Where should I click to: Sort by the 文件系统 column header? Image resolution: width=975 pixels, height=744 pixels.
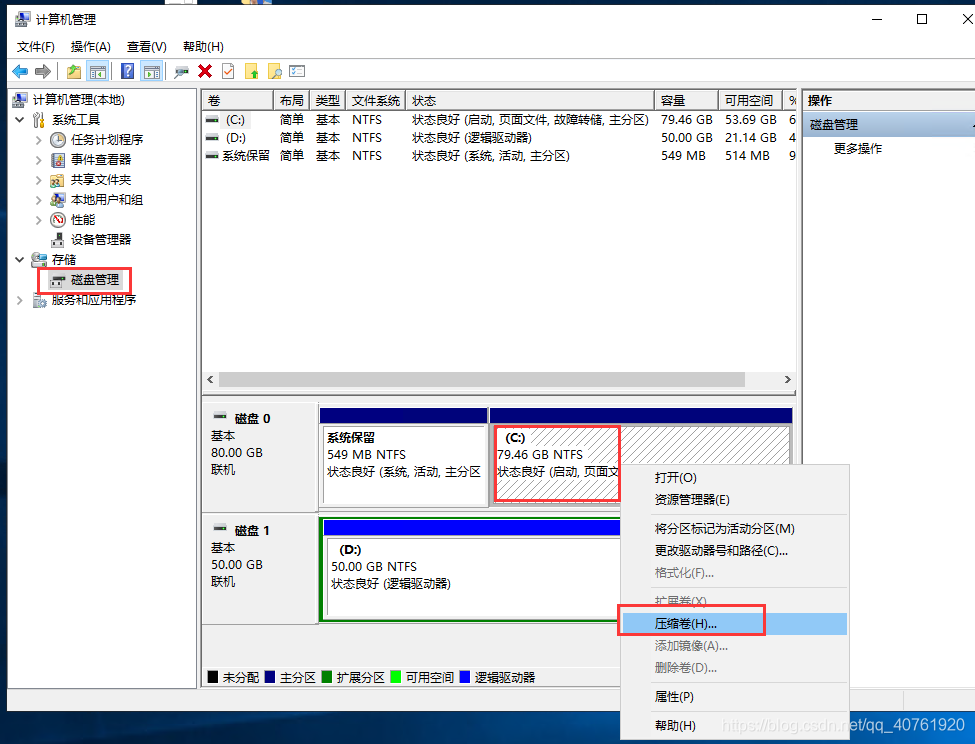pyautogui.click(x=376, y=100)
